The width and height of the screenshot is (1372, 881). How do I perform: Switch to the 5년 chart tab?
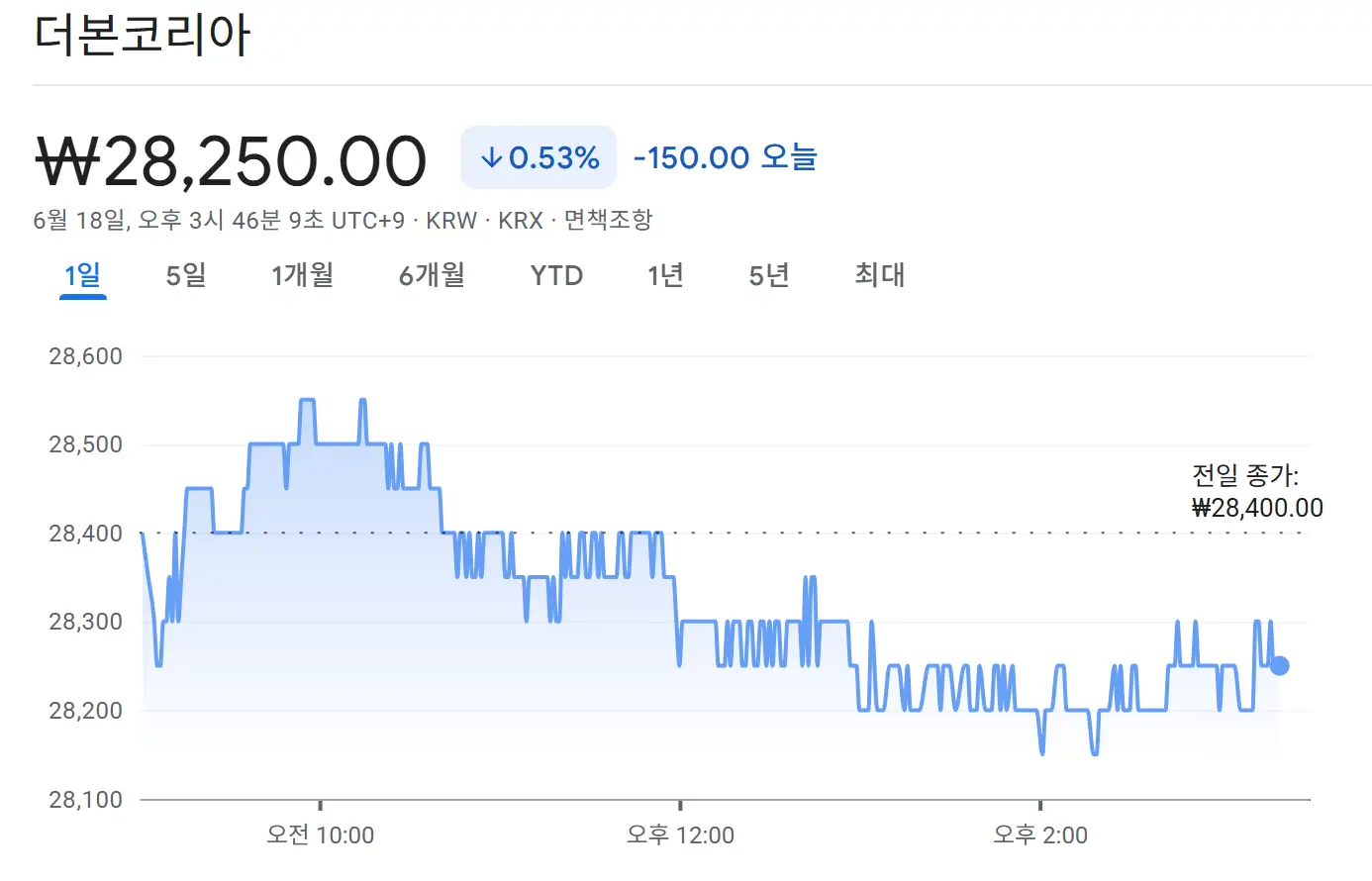tap(769, 275)
